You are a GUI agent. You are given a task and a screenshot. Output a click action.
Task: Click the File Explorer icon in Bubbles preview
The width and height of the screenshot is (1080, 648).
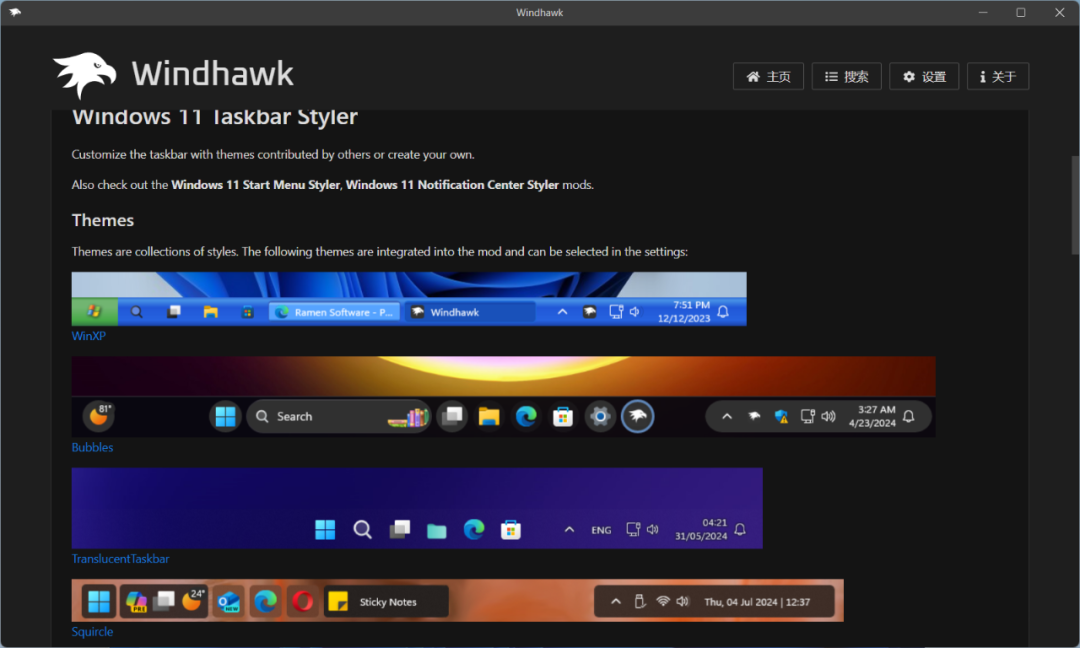pos(489,417)
